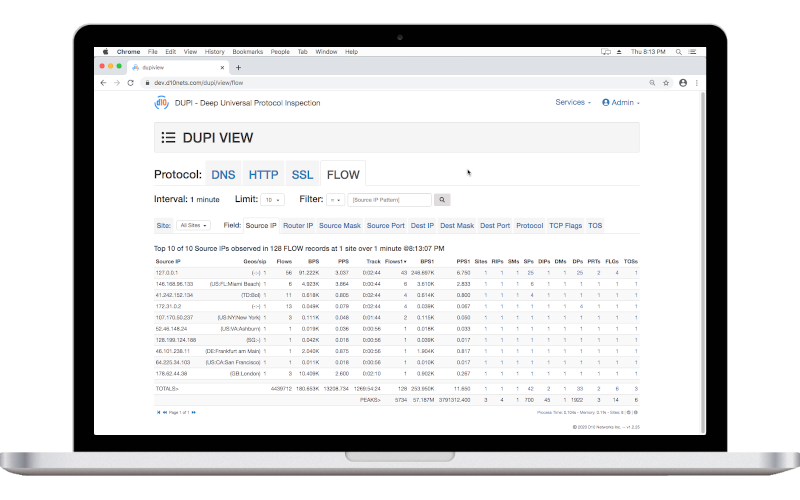Bookmark page with star icon
Screen dimensions: 800x500
tap(666, 83)
